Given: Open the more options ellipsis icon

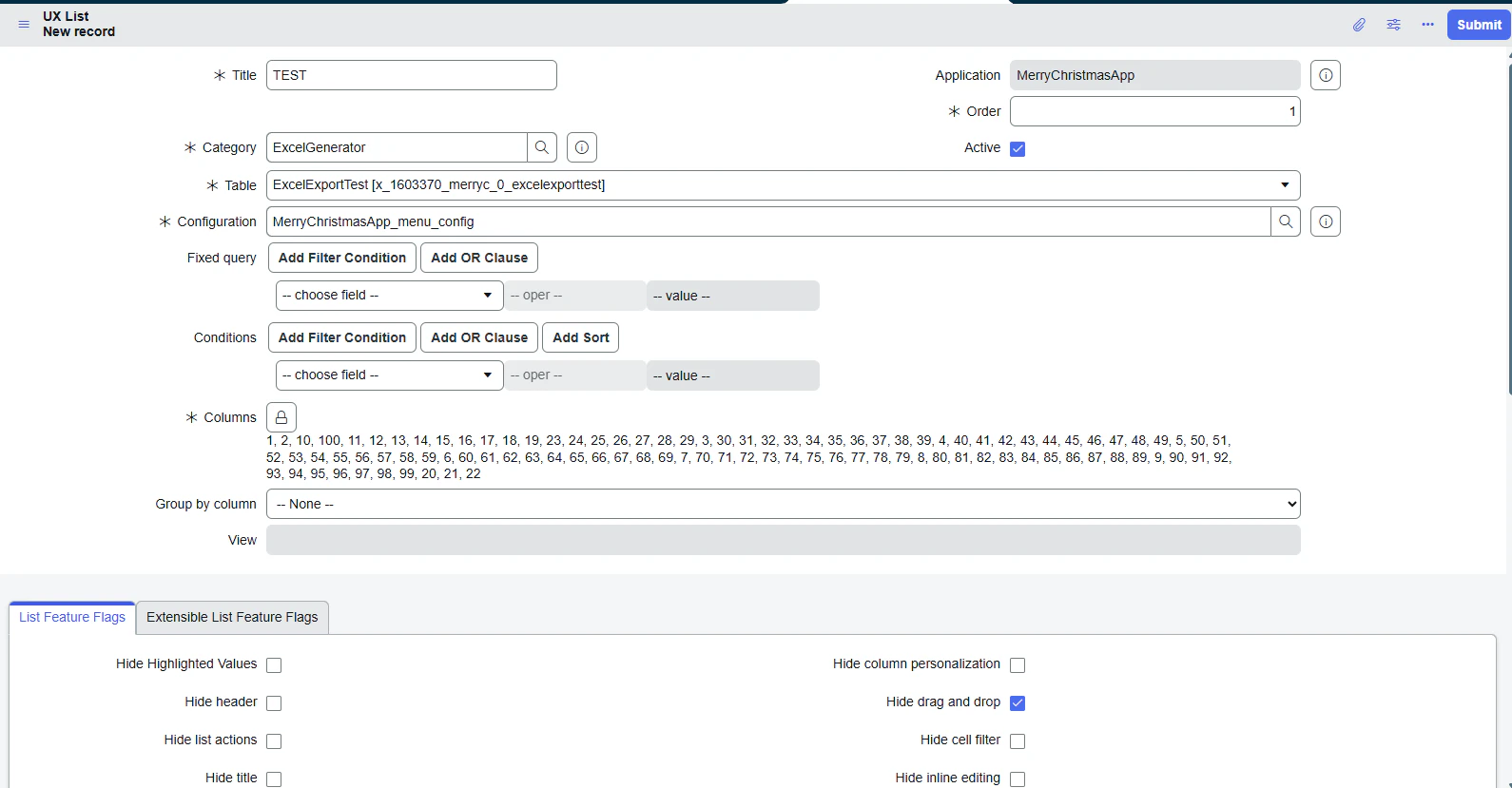Looking at the screenshot, I should tap(1428, 25).
